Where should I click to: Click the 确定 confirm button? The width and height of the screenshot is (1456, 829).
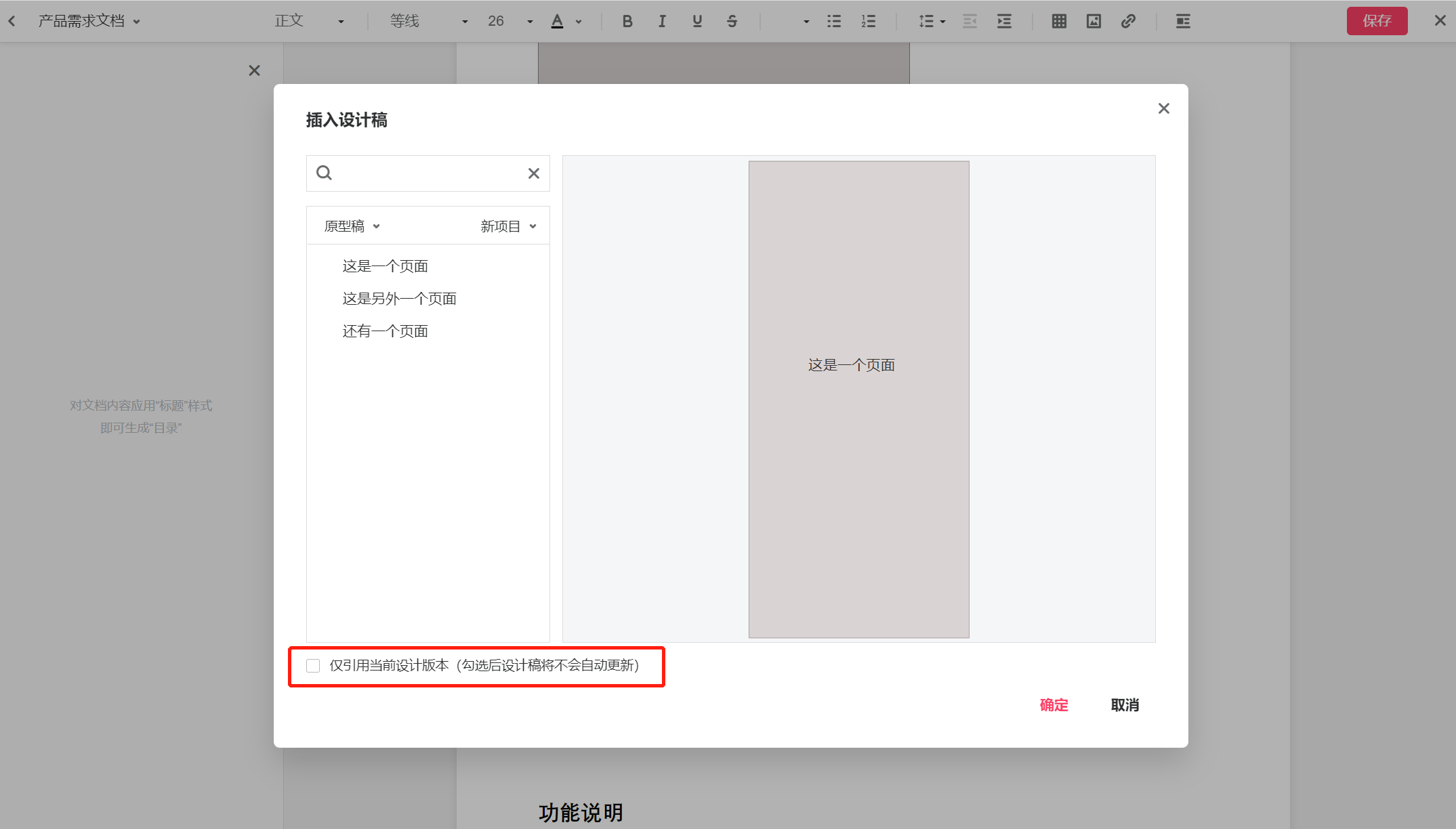click(1054, 705)
